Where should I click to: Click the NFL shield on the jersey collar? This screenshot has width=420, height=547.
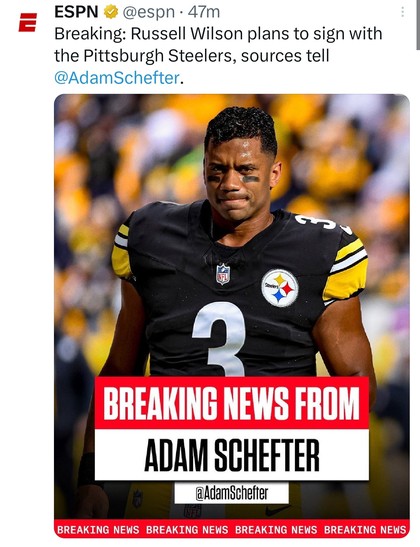(223, 274)
